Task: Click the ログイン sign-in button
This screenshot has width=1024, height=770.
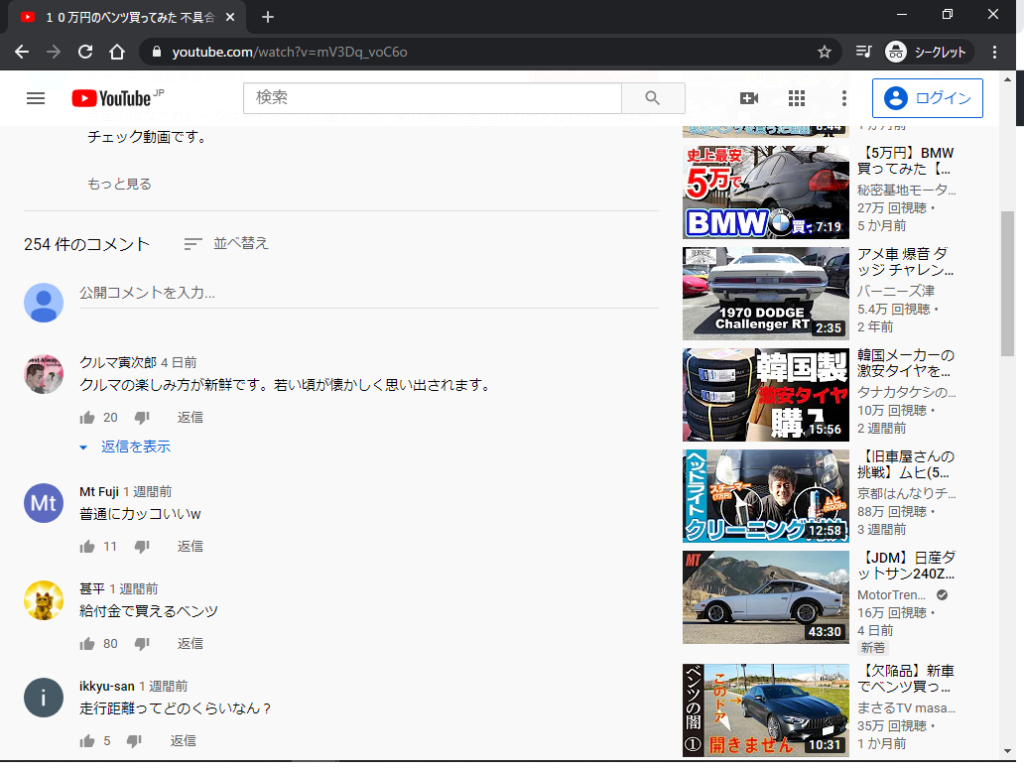Action: pyautogui.click(x=927, y=98)
